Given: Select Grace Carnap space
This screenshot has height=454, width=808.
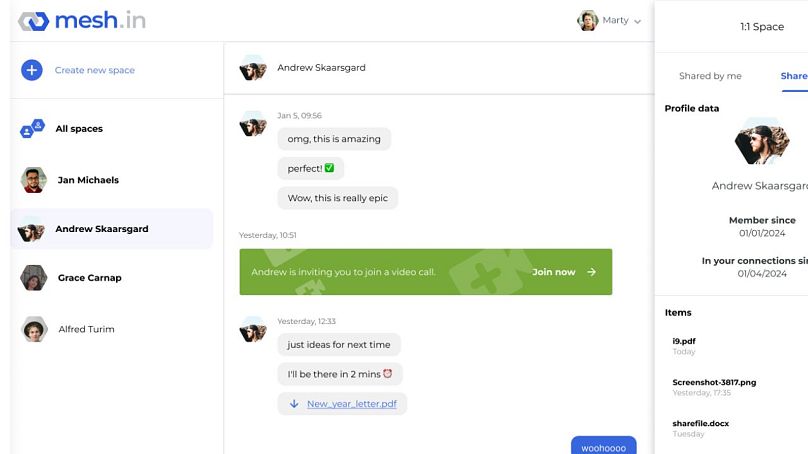Looking at the screenshot, I should point(89,278).
